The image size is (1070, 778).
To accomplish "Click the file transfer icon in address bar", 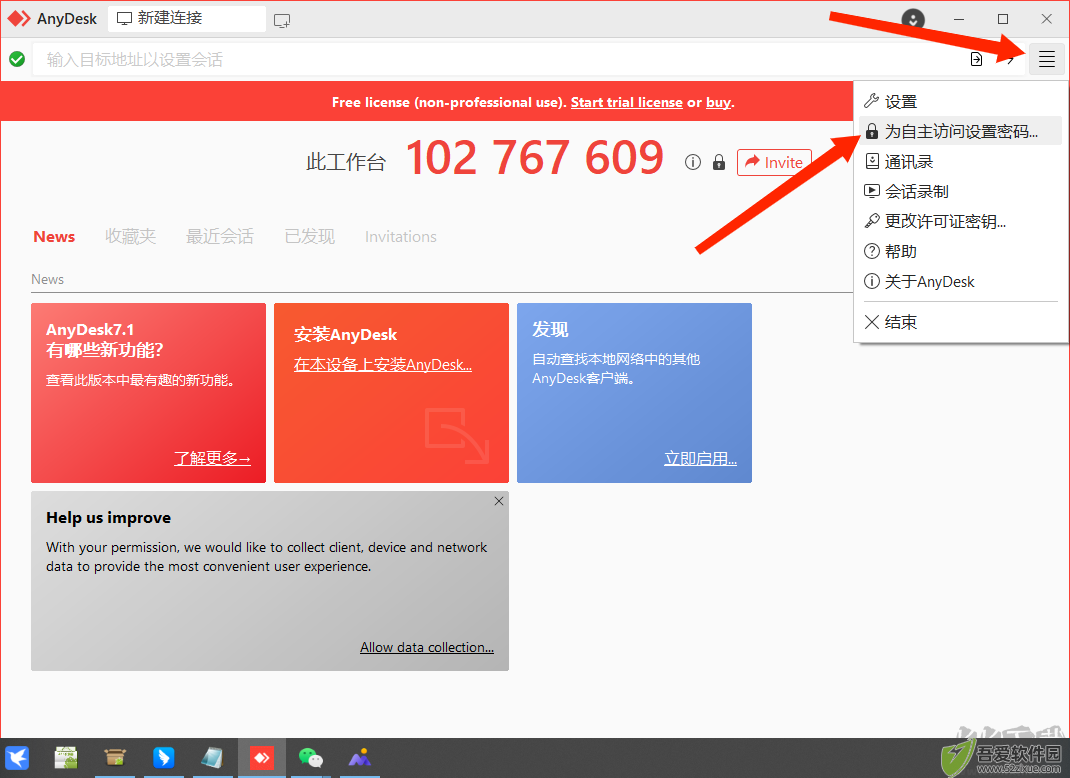I will point(977,59).
